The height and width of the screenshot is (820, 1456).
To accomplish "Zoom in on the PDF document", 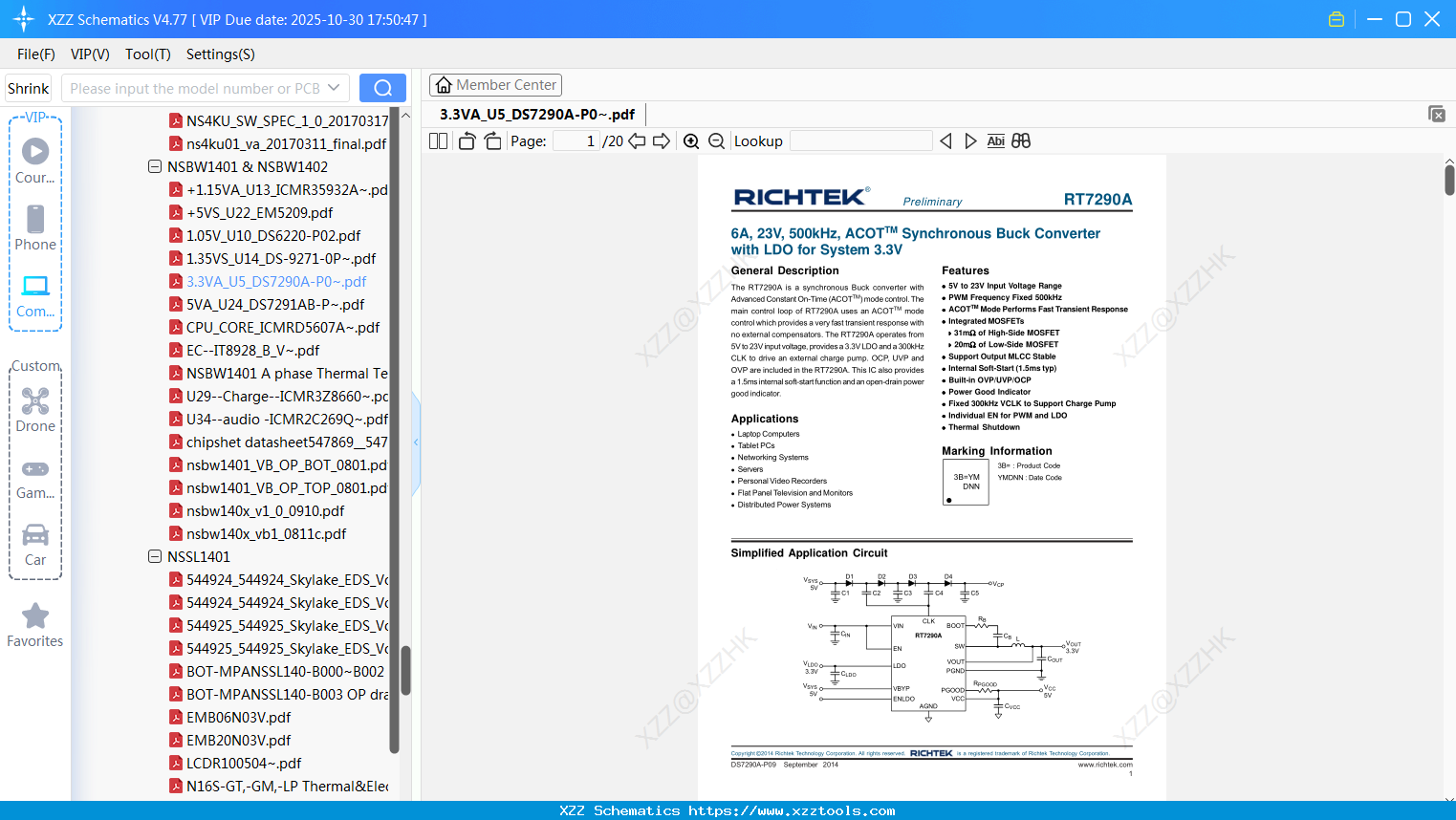I will pyautogui.click(x=691, y=141).
